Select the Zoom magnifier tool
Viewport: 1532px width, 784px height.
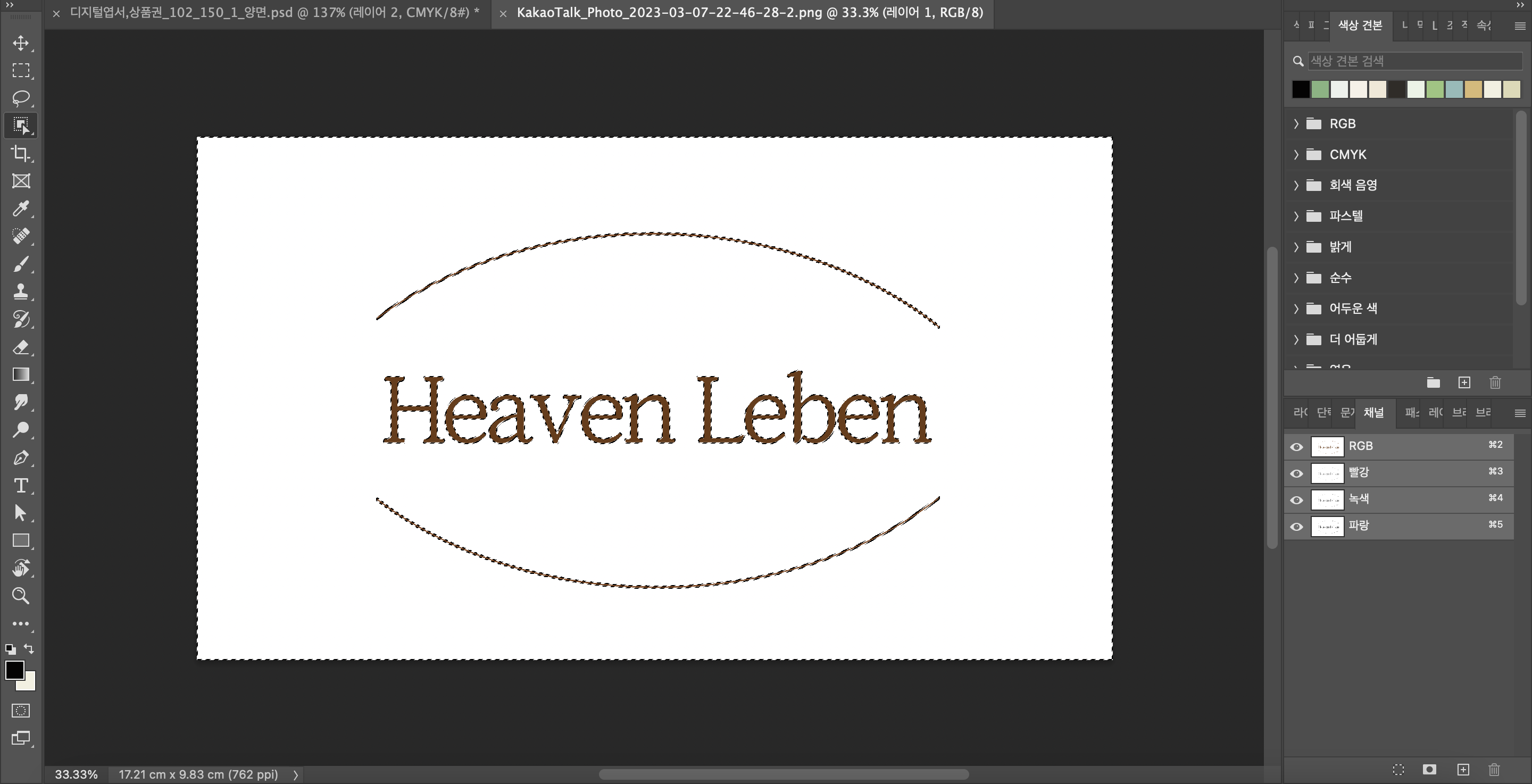pos(21,595)
